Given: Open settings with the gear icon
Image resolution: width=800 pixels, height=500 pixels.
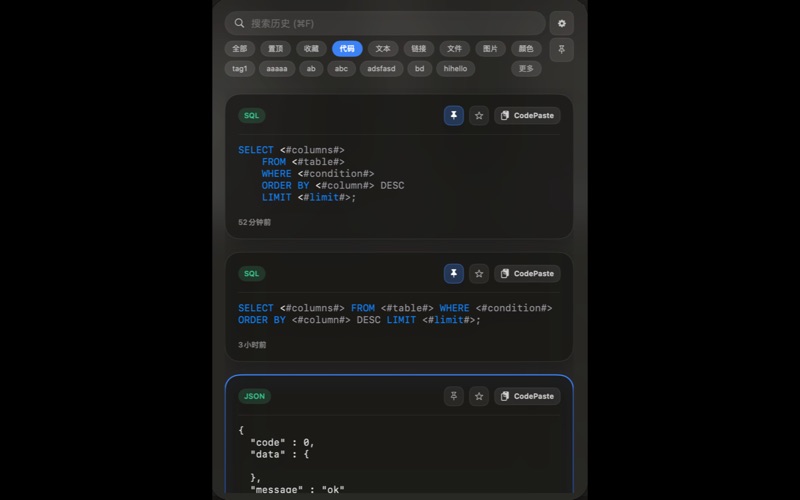Looking at the screenshot, I should click(x=561, y=23).
